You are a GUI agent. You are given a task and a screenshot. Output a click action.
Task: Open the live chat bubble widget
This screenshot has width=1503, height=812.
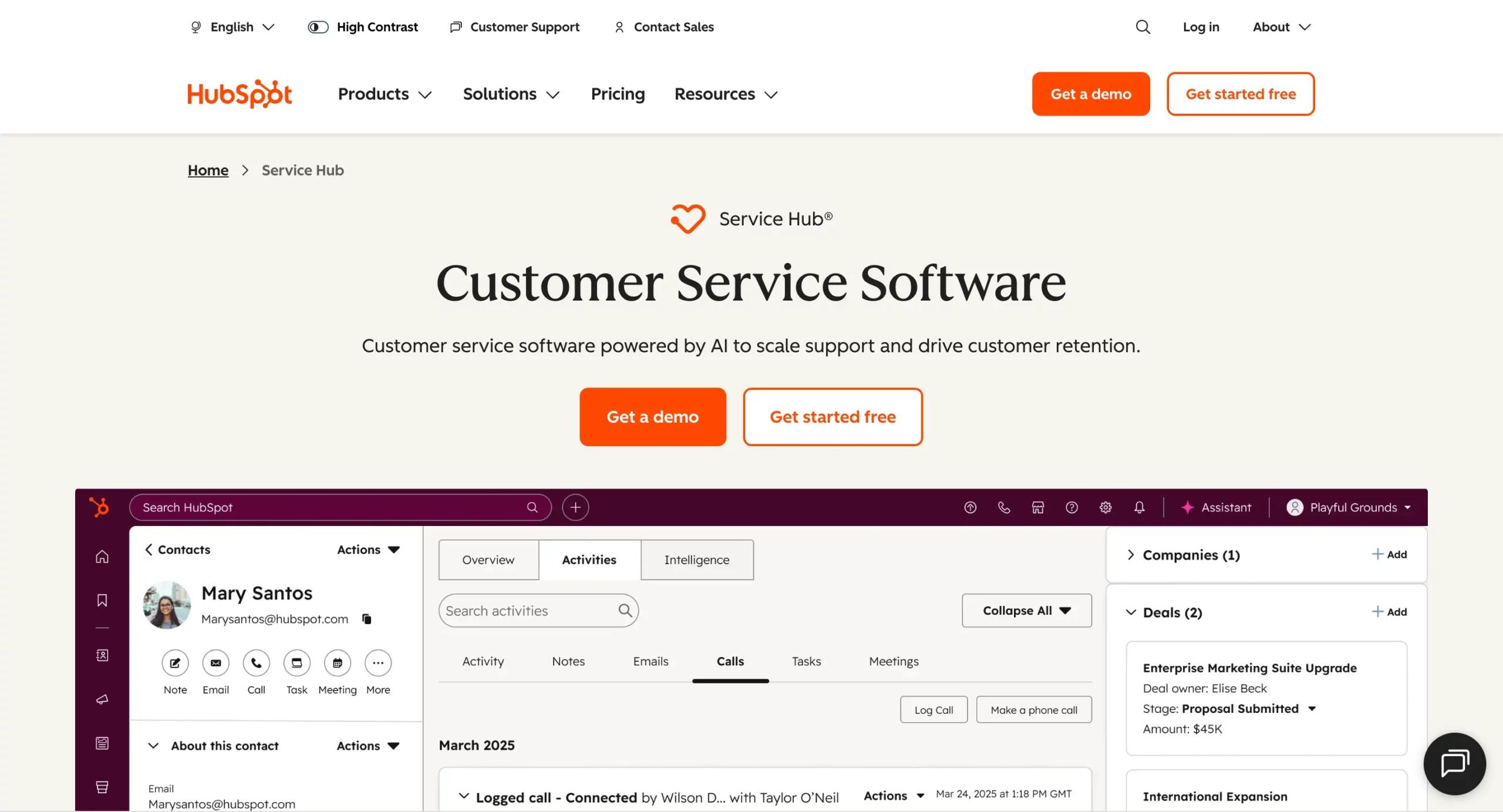[1454, 763]
